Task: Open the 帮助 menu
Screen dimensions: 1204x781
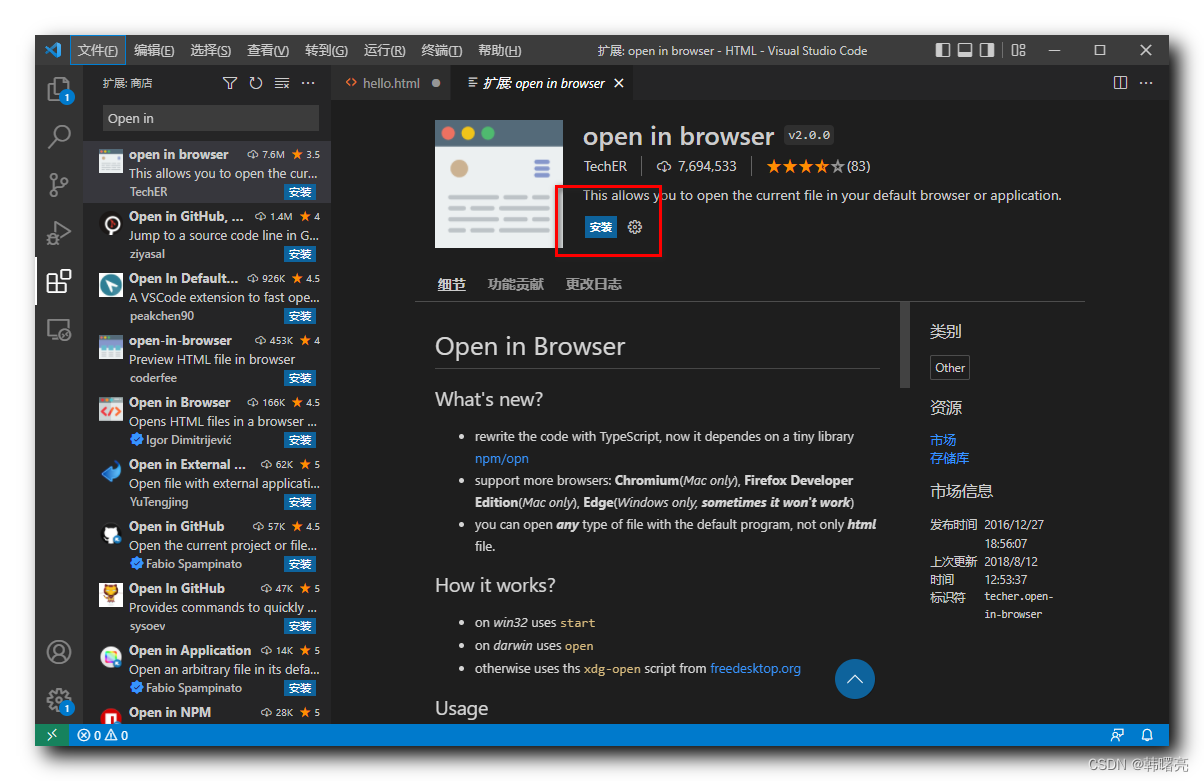Action: coord(499,50)
